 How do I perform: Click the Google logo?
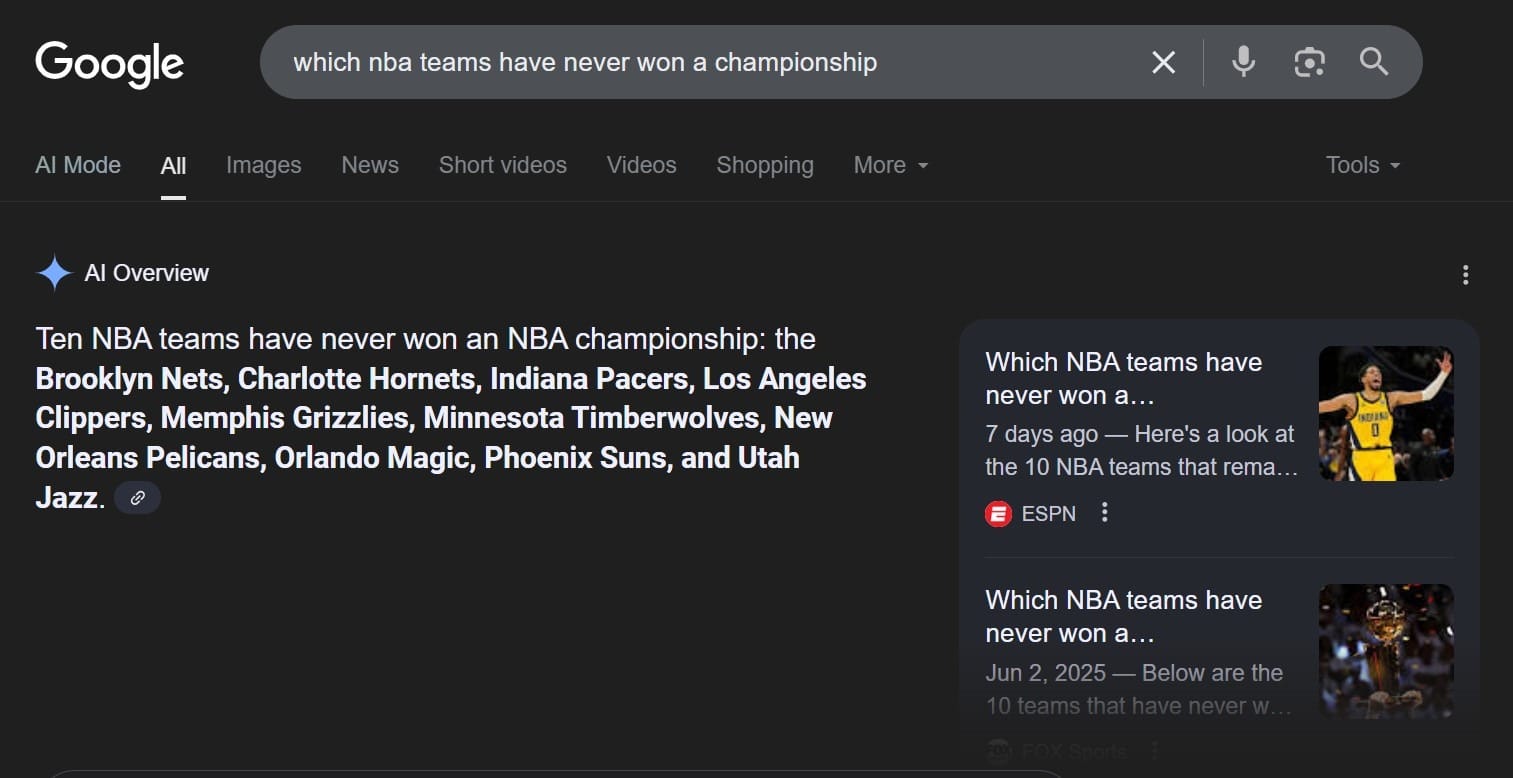(x=110, y=64)
